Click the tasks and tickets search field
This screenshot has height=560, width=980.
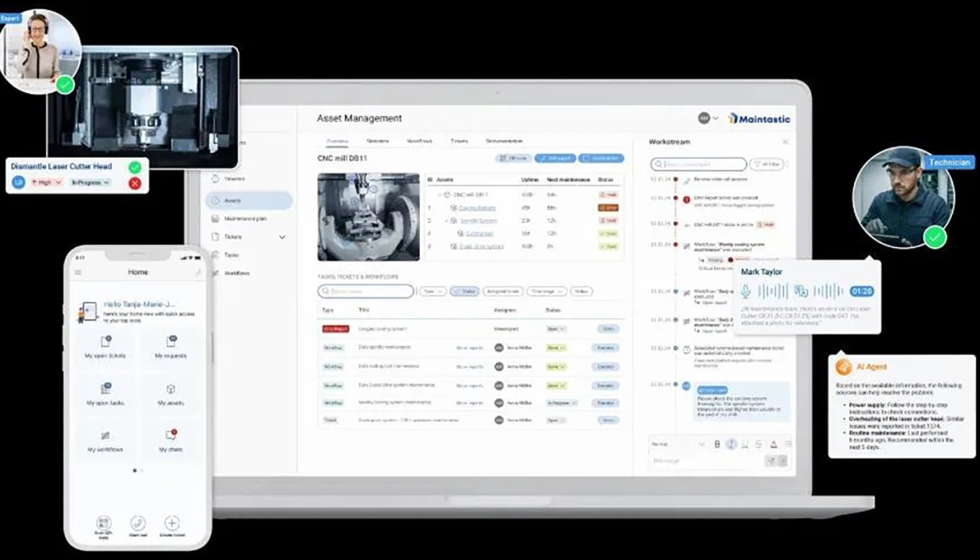[366, 291]
